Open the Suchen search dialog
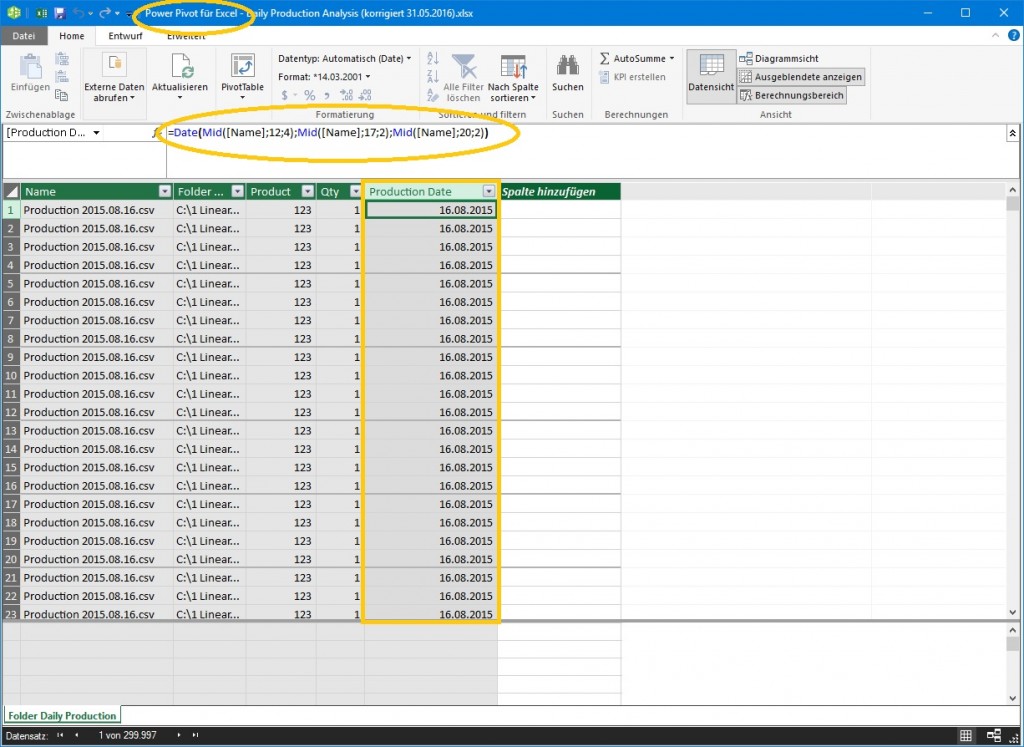Viewport: 1024px width, 747px height. point(567,75)
